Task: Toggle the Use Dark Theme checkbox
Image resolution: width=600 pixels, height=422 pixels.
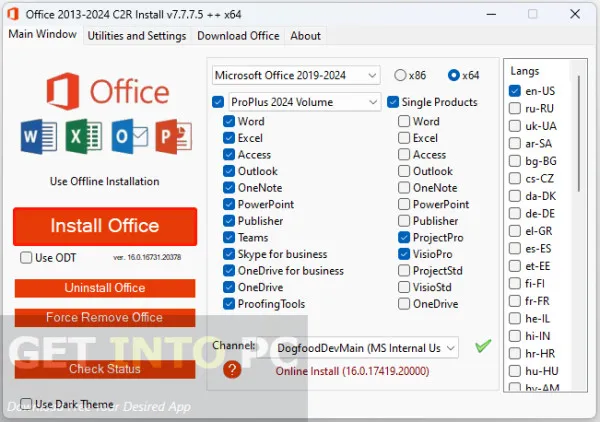Action: [x=26, y=404]
